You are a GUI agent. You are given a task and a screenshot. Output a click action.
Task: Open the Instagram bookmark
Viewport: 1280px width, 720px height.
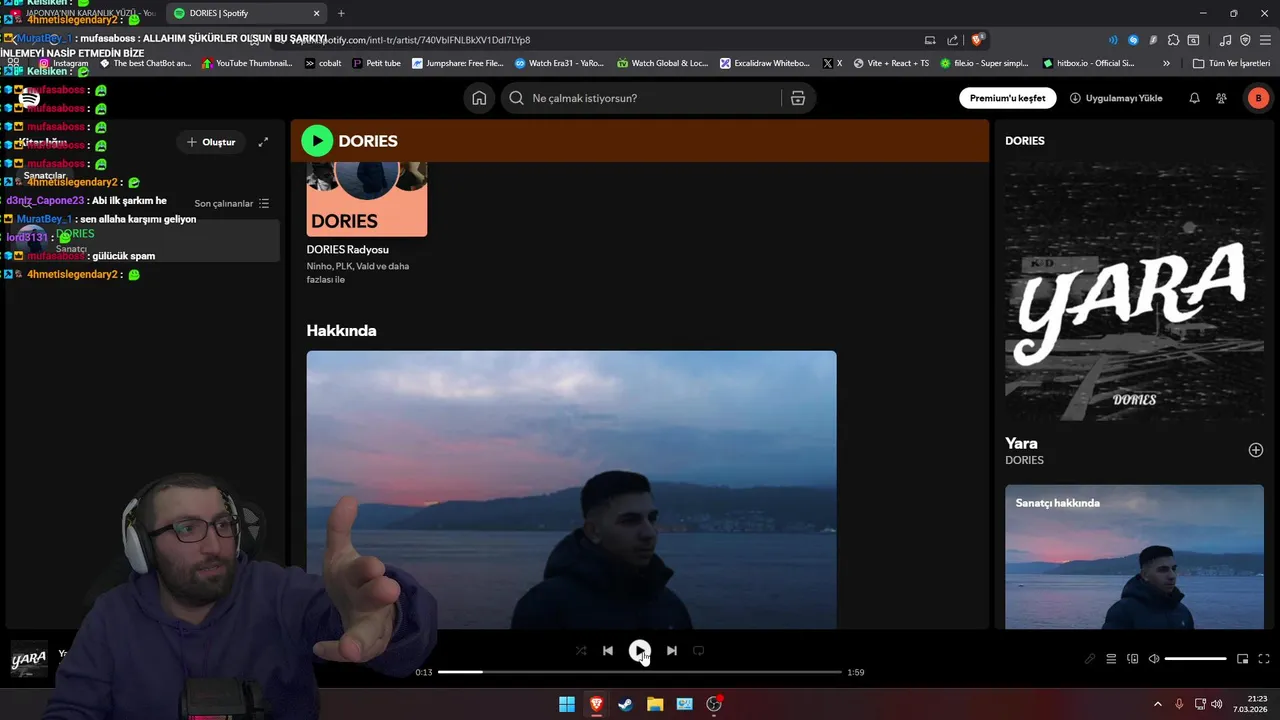point(63,63)
